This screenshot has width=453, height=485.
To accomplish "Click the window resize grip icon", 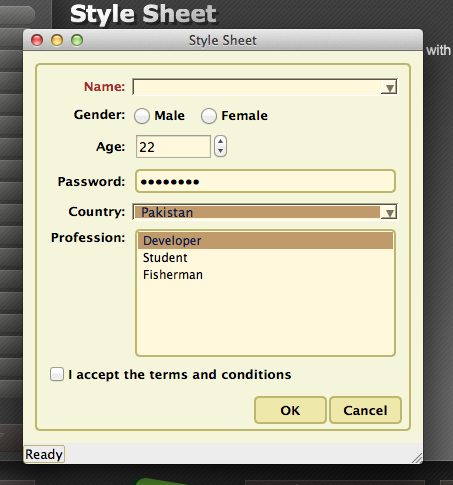I will coord(417,458).
